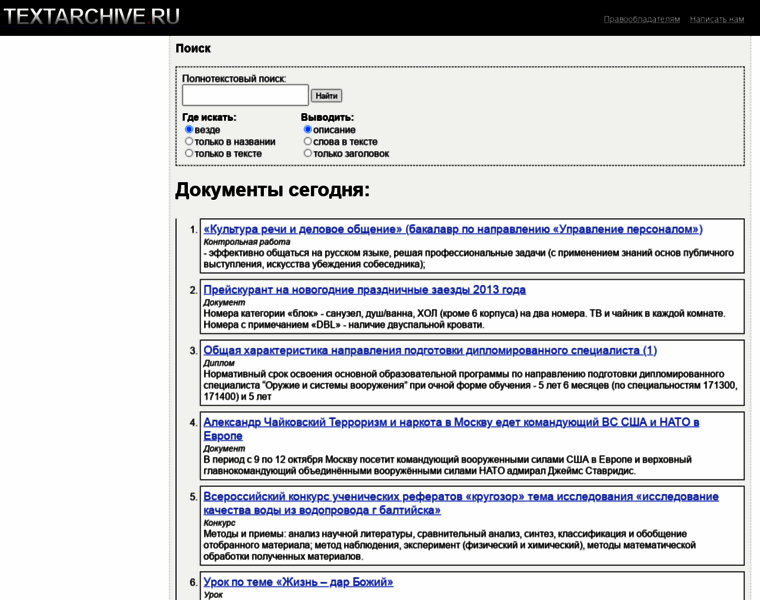Click the Контрольная работа type label
The width and height of the screenshot is (760, 600).
[x=247, y=242]
